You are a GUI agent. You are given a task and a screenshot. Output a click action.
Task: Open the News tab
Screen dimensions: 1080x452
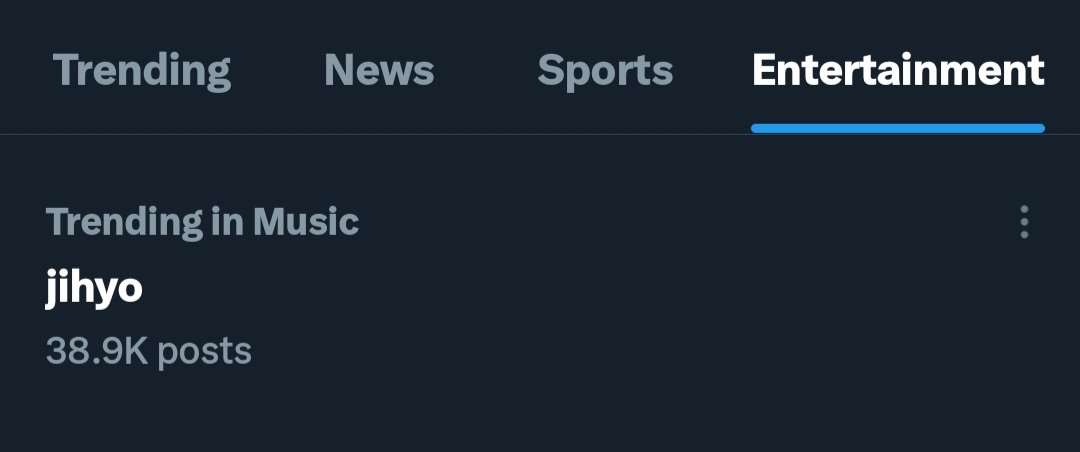point(379,71)
